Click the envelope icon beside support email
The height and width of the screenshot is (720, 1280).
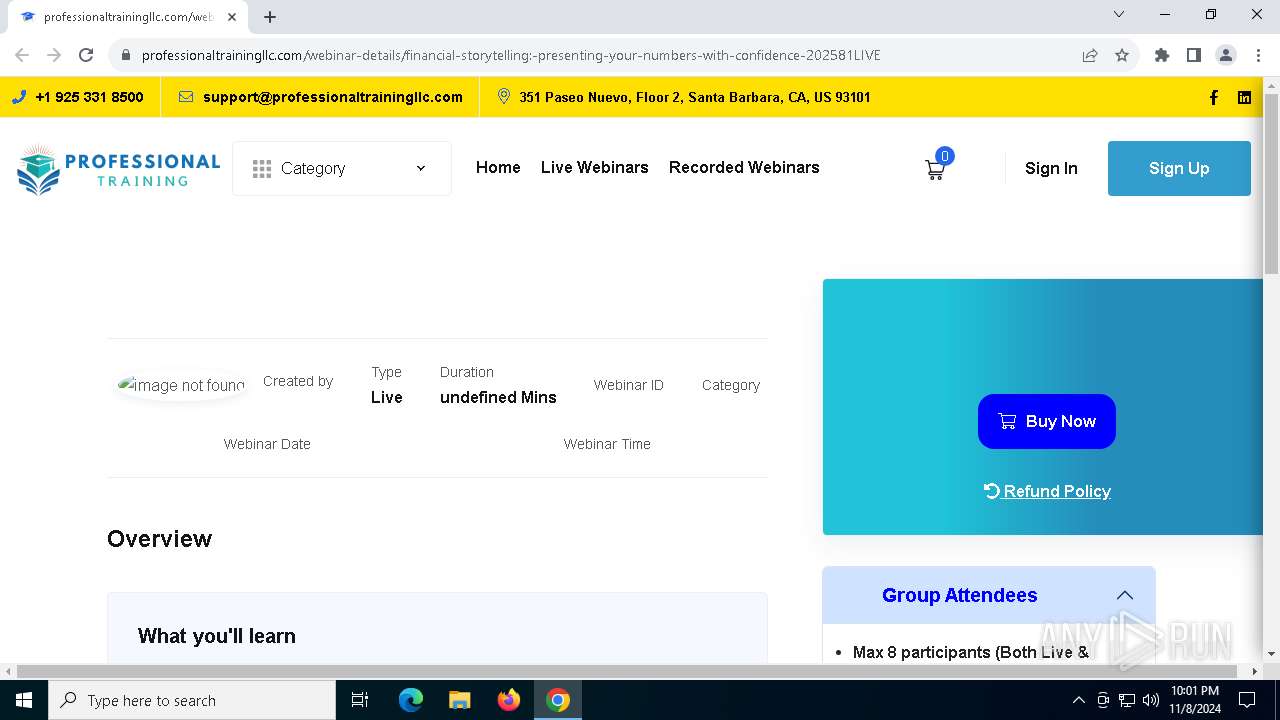[186, 97]
